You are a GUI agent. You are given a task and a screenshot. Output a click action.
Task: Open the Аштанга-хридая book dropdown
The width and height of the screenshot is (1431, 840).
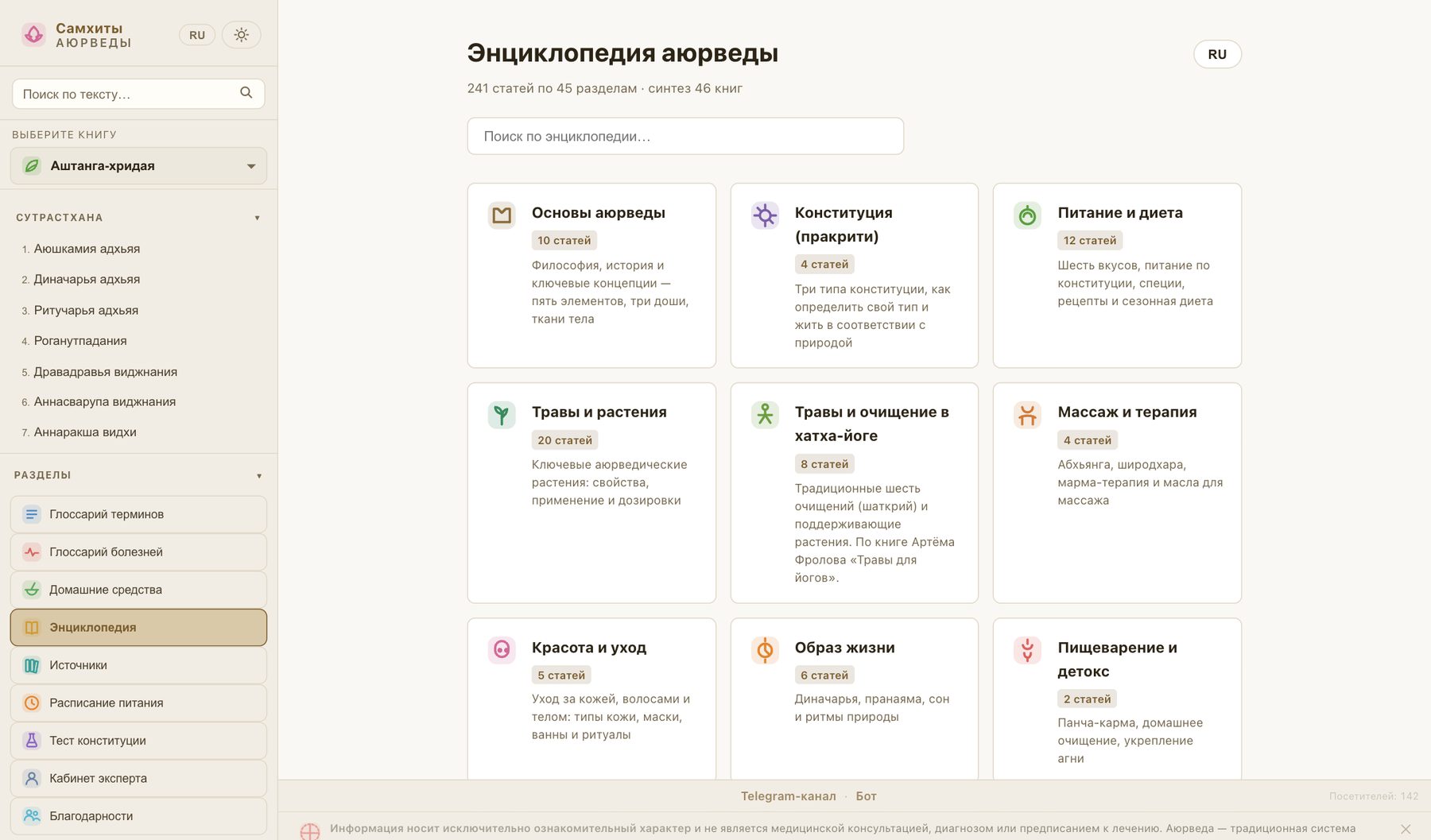coord(138,166)
